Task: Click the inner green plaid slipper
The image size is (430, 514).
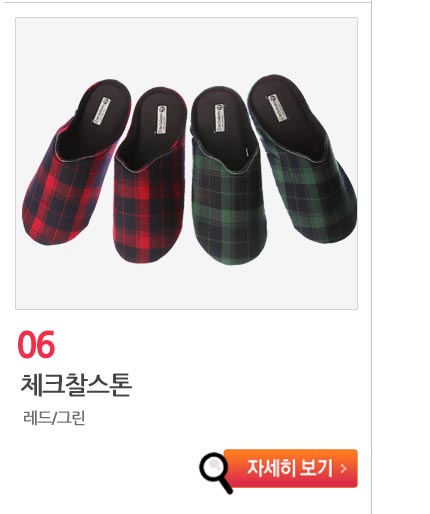Action: (228, 175)
